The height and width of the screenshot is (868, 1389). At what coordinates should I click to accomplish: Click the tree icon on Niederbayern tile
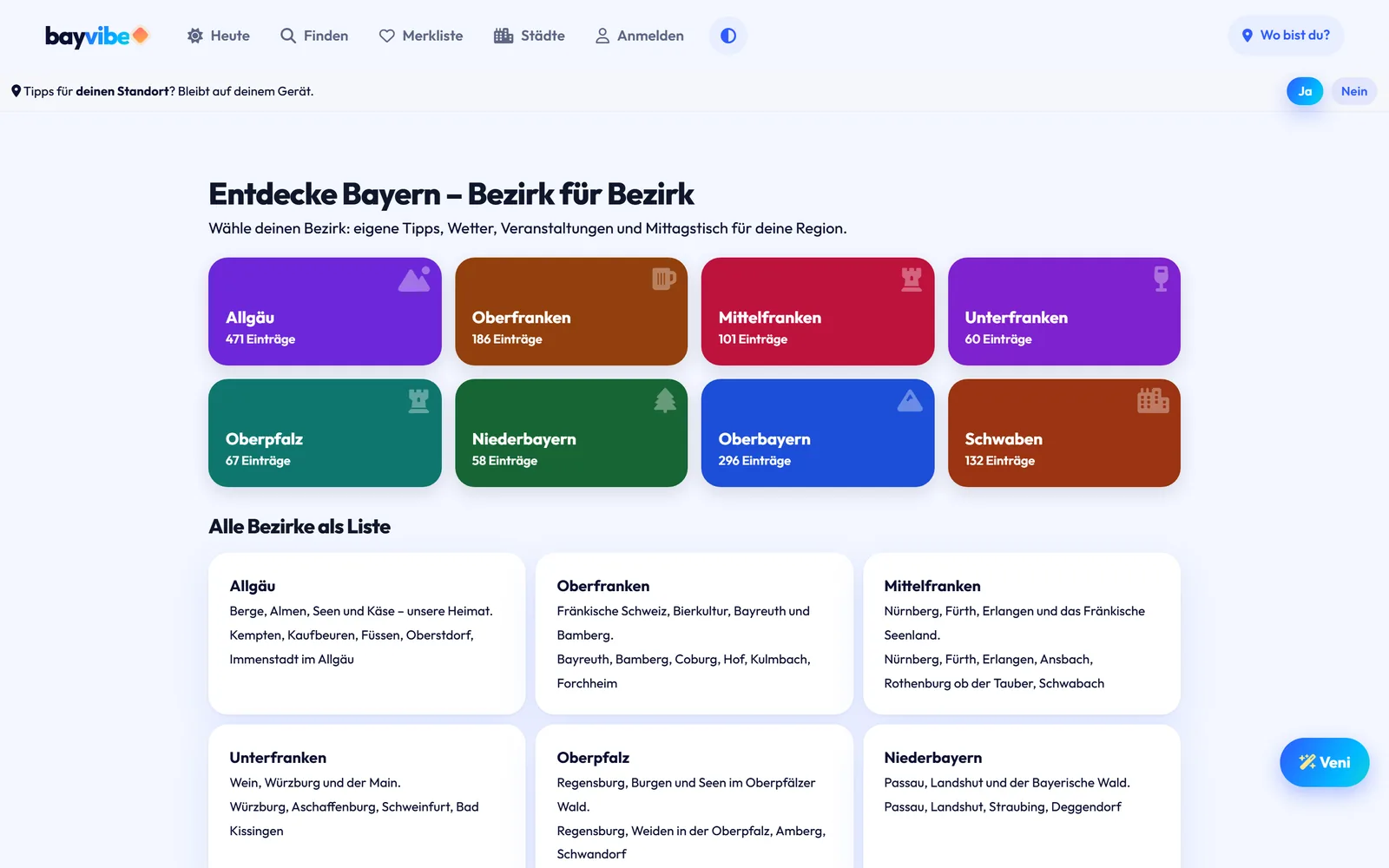[665, 400]
